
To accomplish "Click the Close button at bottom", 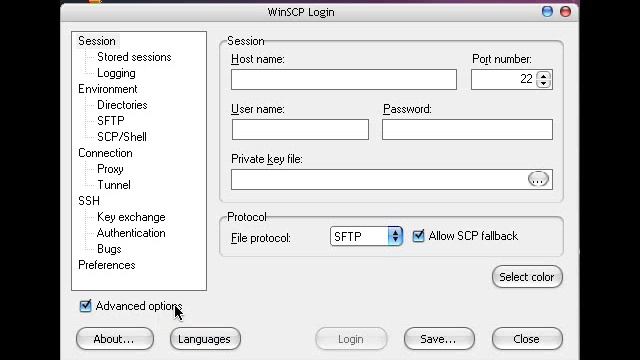I will click(527, 339).
